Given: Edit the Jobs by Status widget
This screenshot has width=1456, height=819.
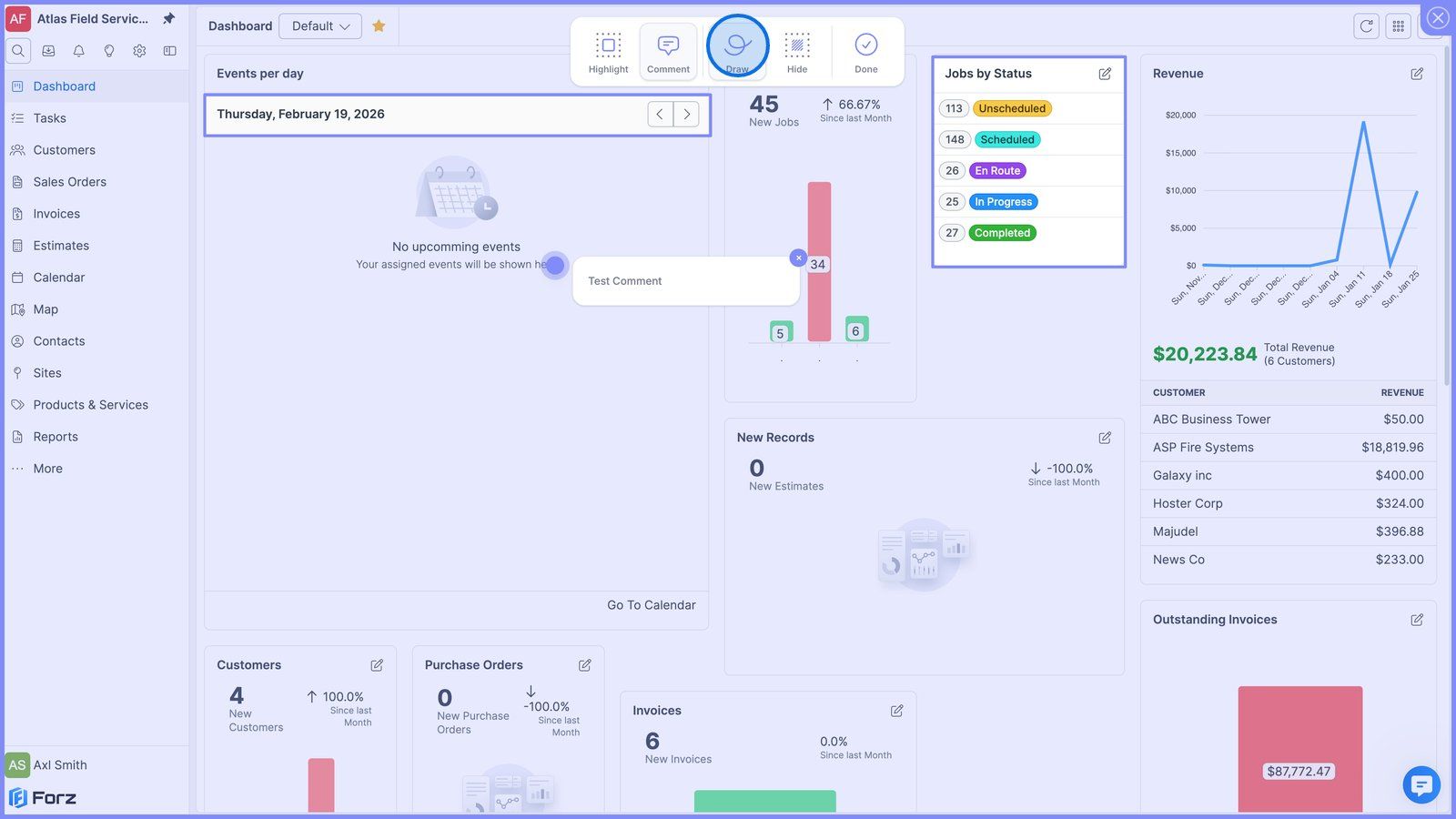Looking at the screenshot, I should point(1105,74).
